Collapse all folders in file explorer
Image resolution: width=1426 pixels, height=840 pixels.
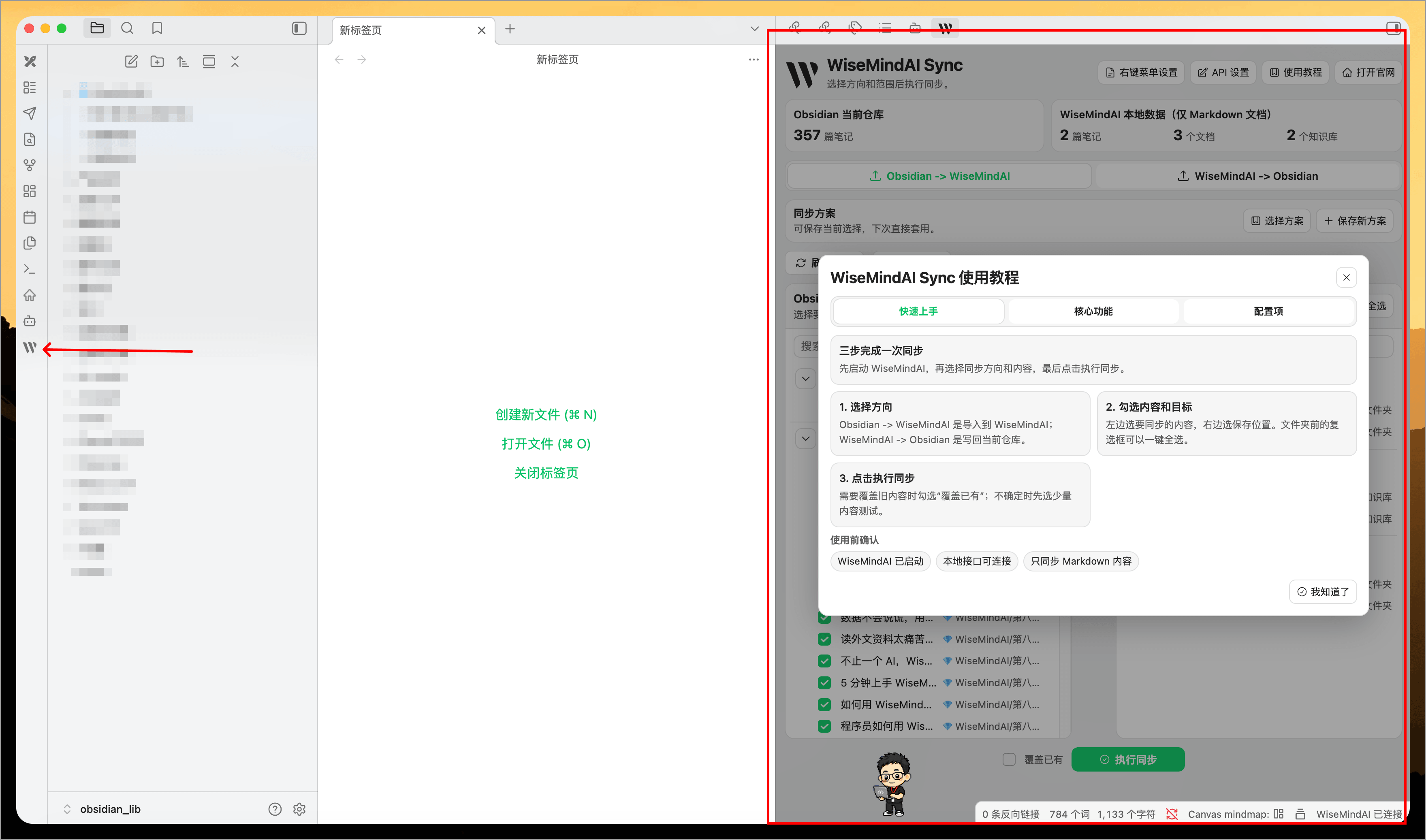click(235, 62)
